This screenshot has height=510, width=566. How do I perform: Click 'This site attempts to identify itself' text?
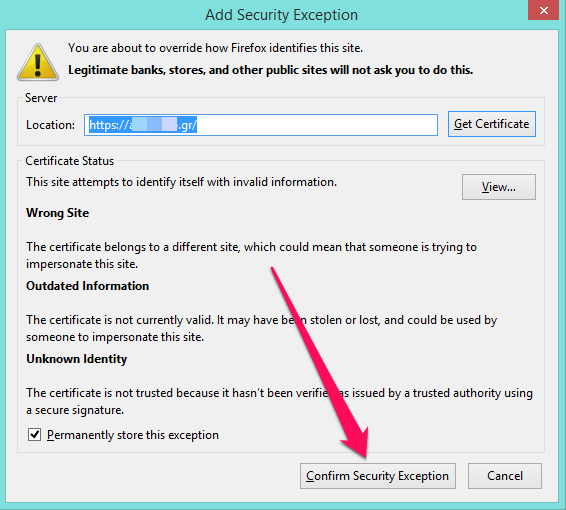point(181,182)
